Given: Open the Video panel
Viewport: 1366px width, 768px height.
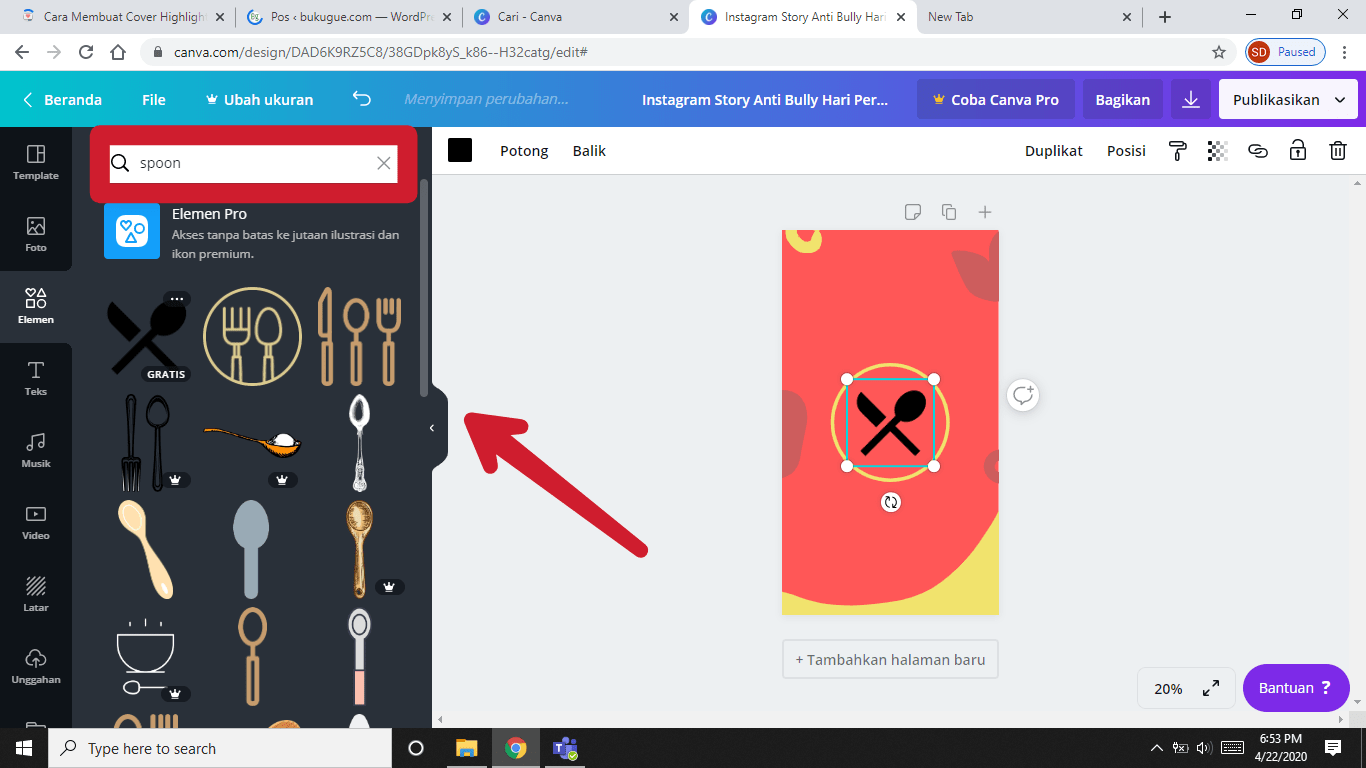Looking at the screenshot, I should point(36,521).
